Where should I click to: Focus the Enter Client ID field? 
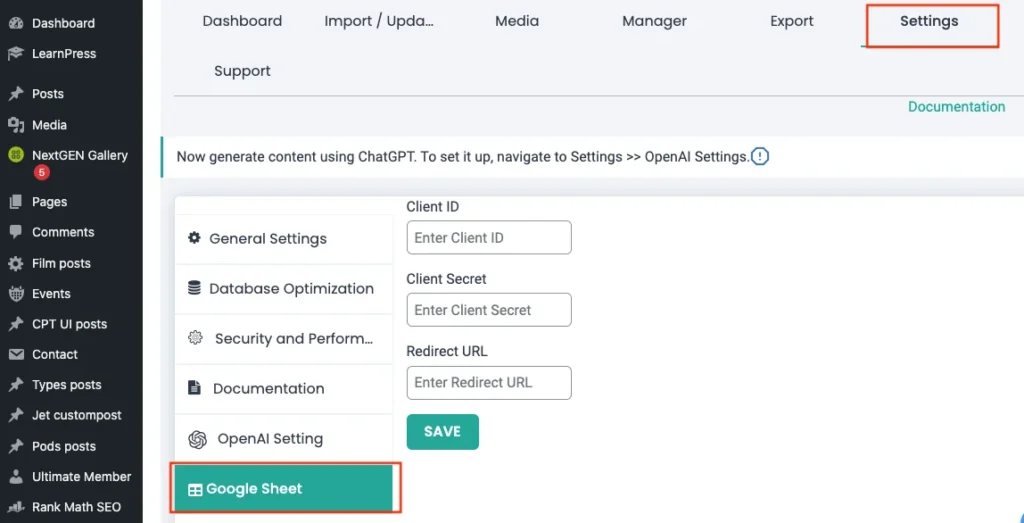click(488, 238)
